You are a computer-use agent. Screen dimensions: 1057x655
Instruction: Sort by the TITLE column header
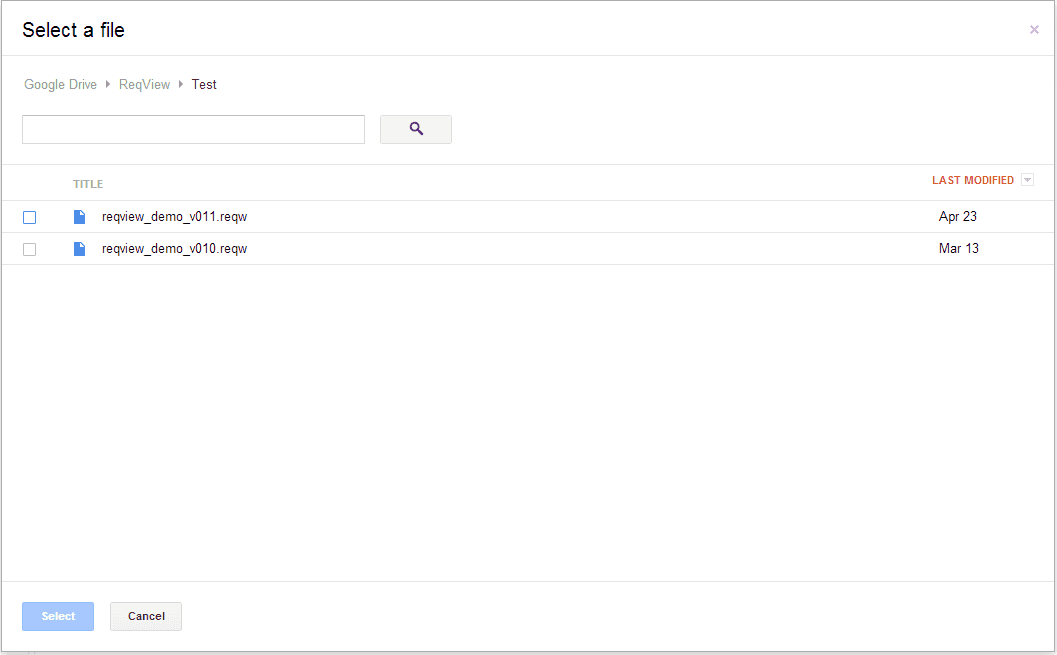pos(88,184)
